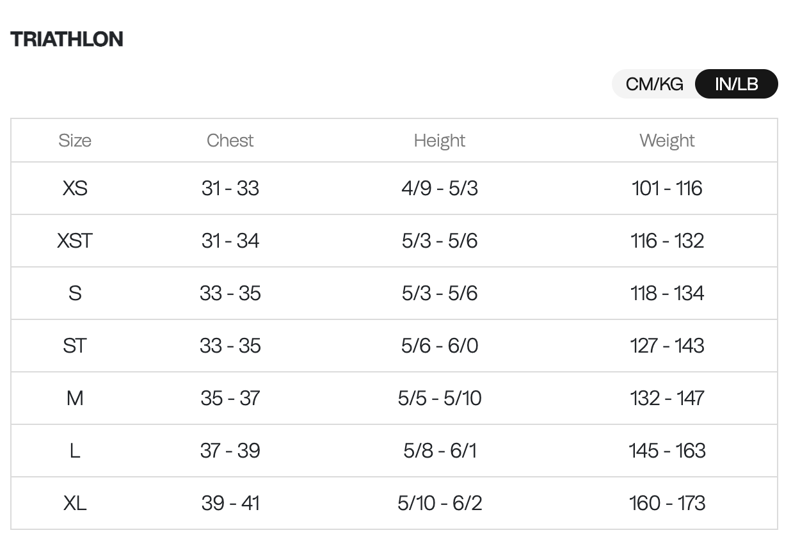Image resolution: width=800 pixels, height=544 pixels.
Task: Click the Height column header
Action: coord(440,141)
